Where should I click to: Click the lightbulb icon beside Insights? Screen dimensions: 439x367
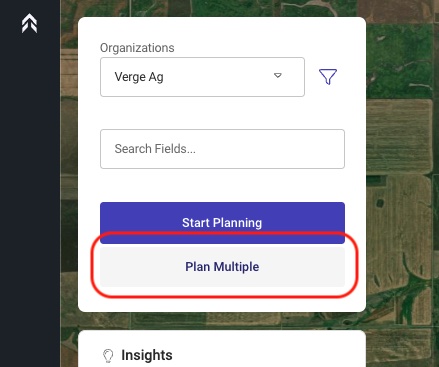pos(108,356)
